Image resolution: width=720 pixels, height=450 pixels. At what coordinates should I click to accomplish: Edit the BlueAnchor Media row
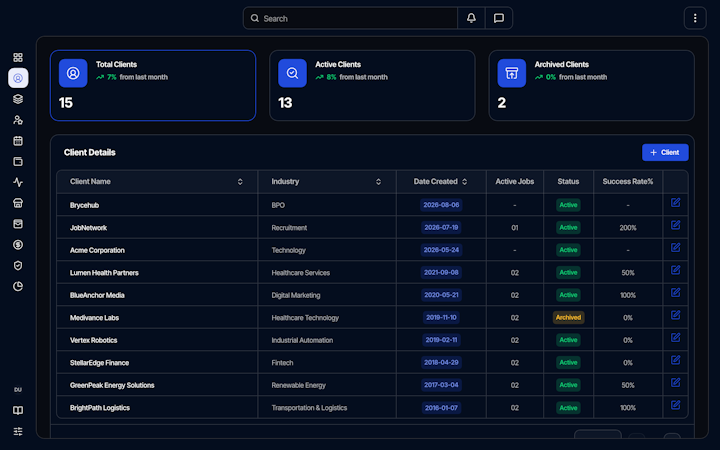pyautogui.click(x=675, y=292)
